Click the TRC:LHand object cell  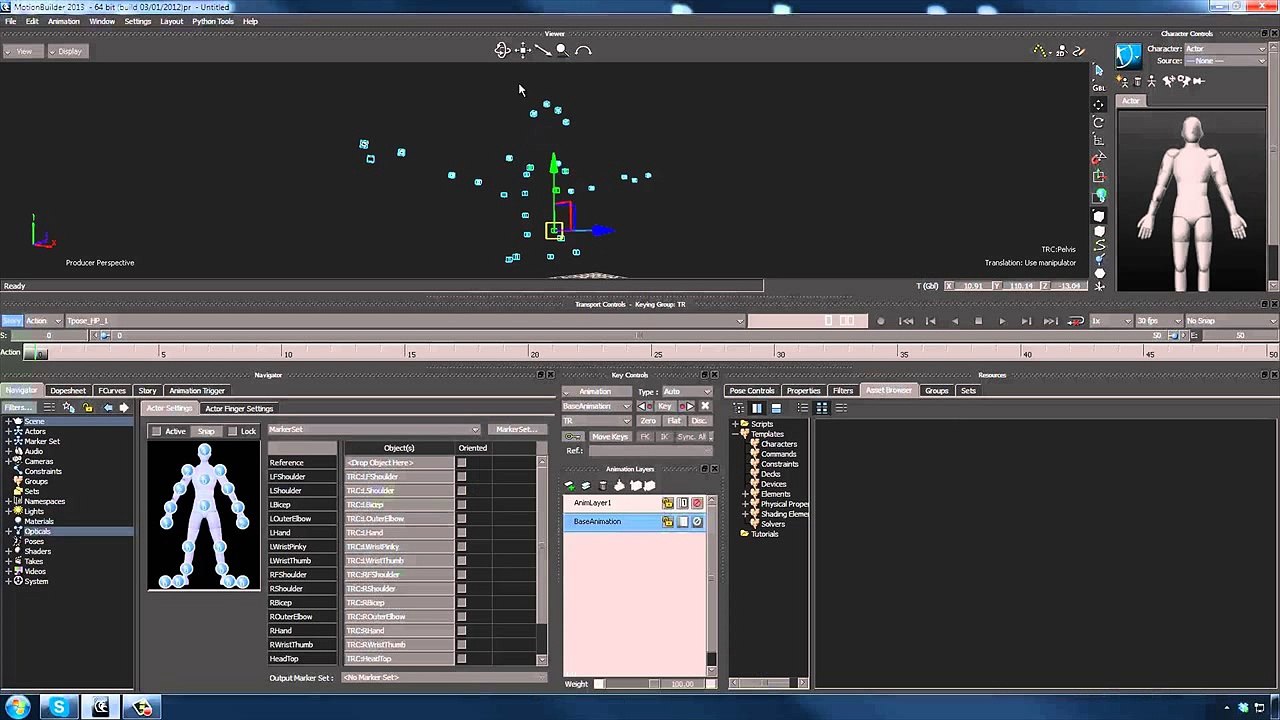pyautogui.click(x=399, y=533)
